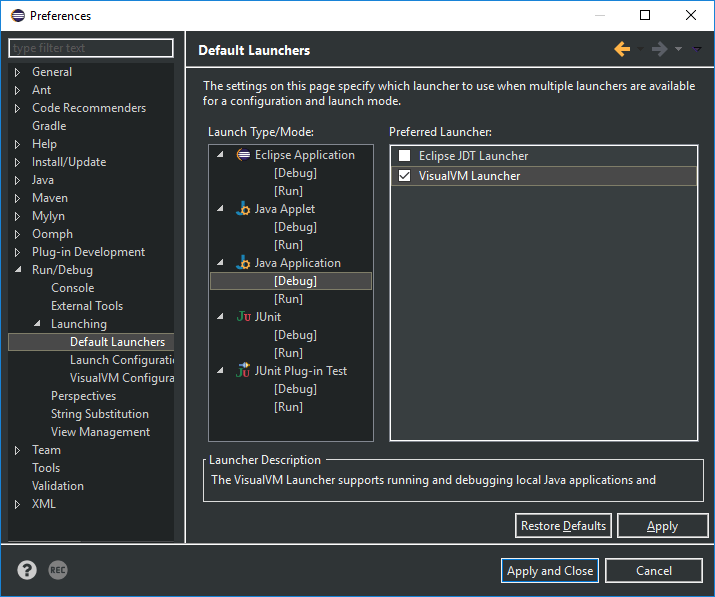Open help via question mark icon
This screenshot has height=597, width=715.
coord(27,570)
